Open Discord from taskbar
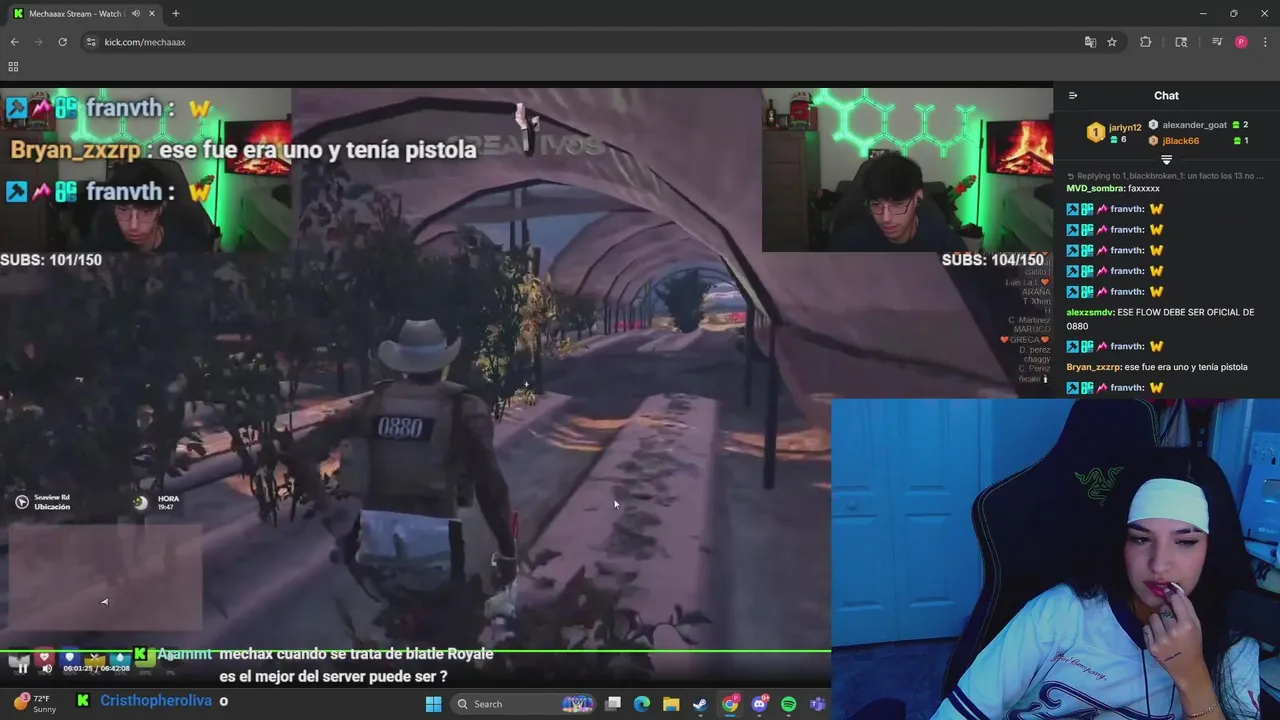 point(759,704)
